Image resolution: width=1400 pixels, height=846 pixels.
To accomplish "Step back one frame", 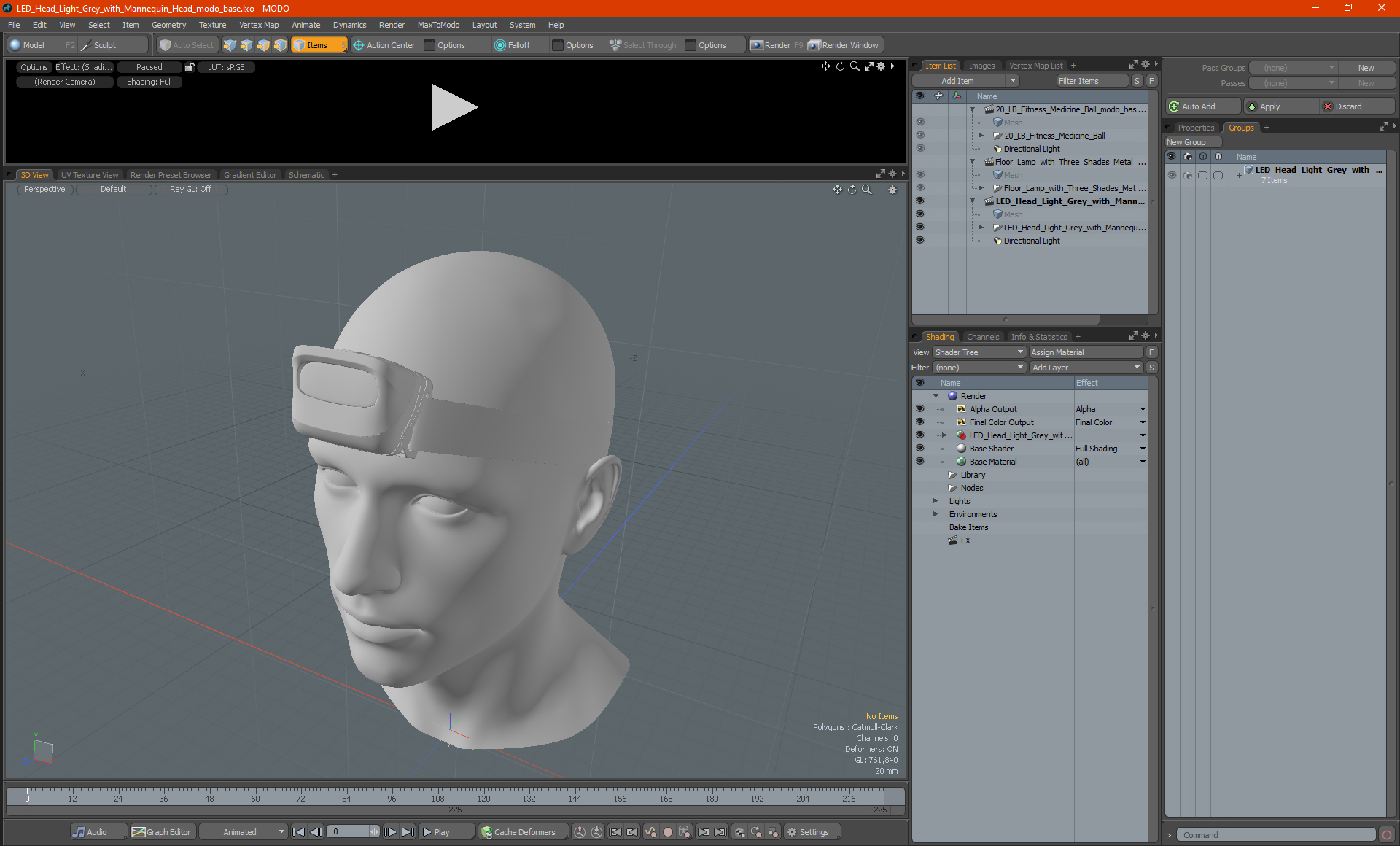I will pyautogui.click(x=316, y=832).
